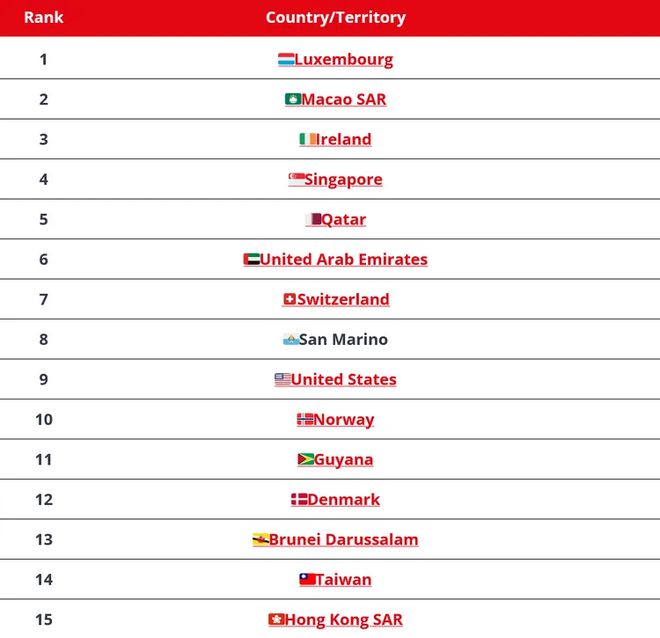Click the Singapore flag icon

(297, 180)
